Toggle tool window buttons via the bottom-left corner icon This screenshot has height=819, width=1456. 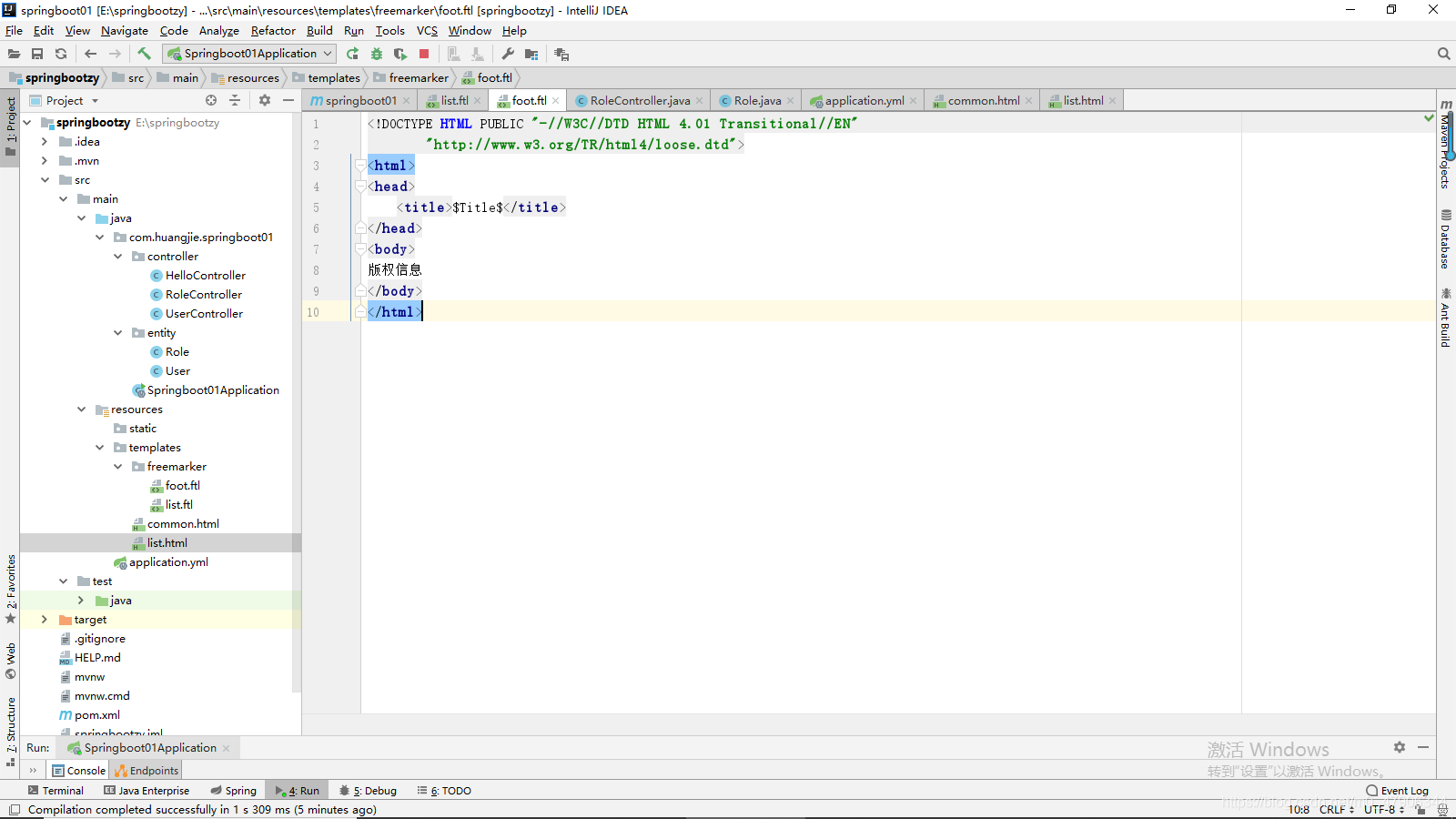13,809
